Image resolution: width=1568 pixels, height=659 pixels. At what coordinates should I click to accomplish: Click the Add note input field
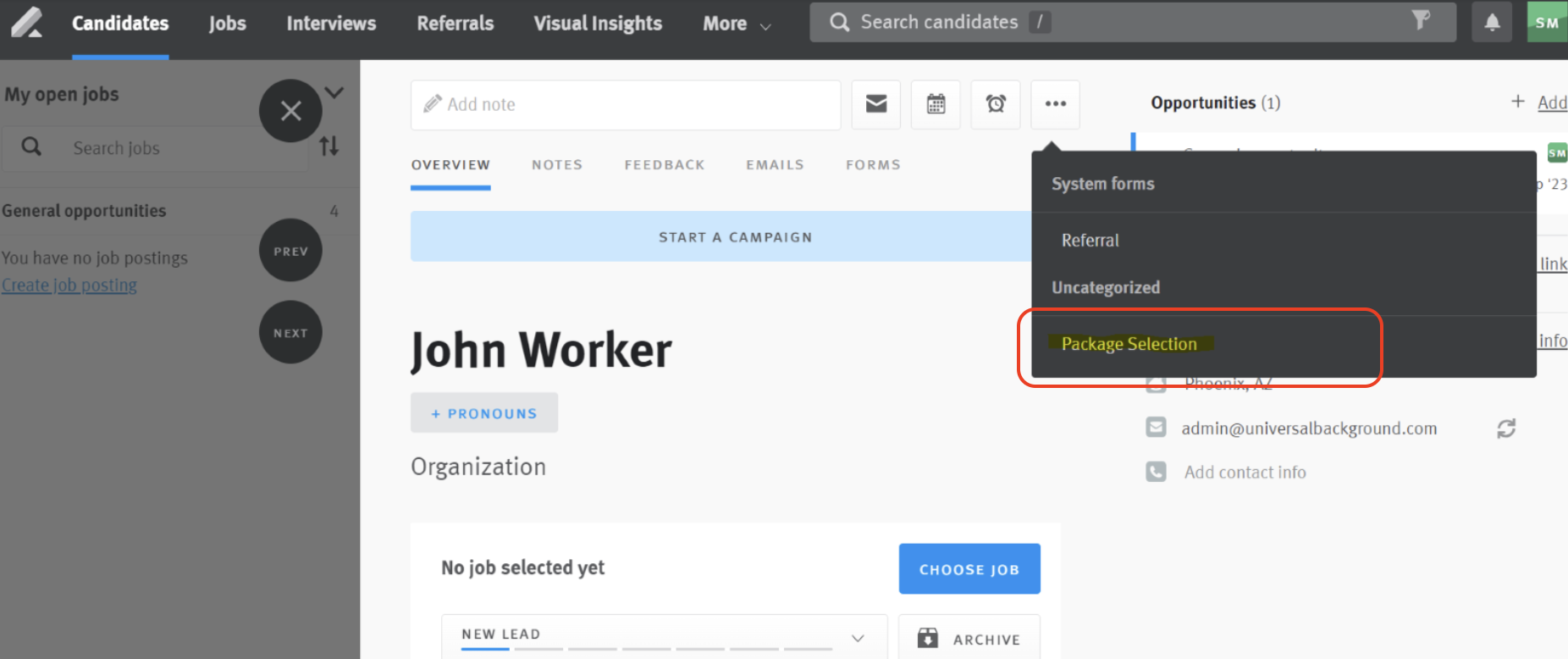point(625,104)
